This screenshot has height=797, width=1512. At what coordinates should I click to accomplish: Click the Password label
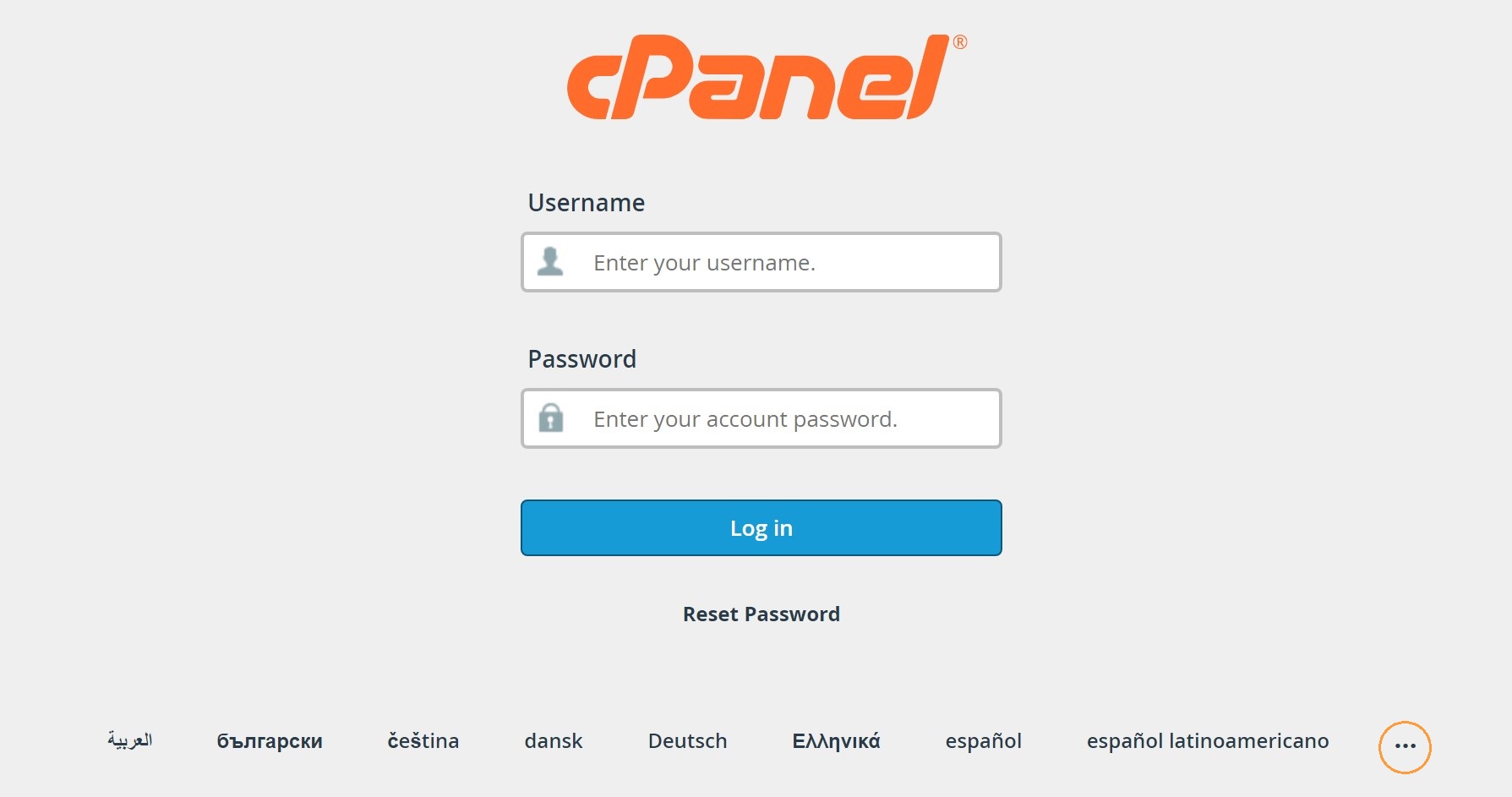coord(582,359)
